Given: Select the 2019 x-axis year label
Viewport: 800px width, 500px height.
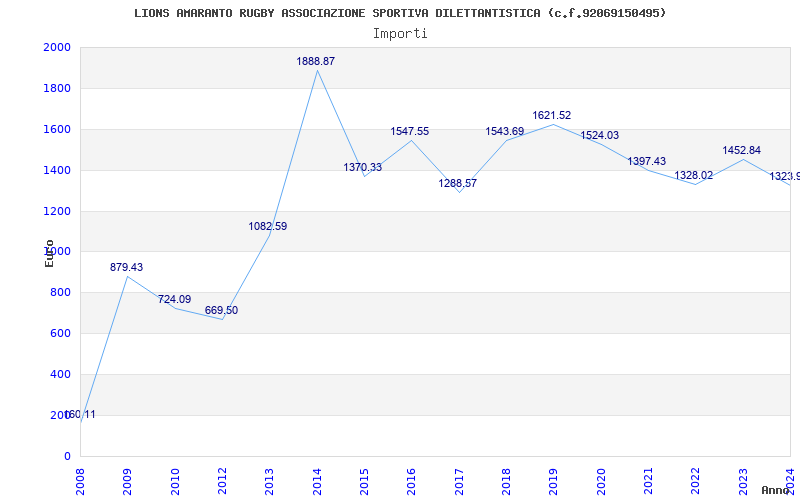Looking at the screenshot, I should pos(554,482).
